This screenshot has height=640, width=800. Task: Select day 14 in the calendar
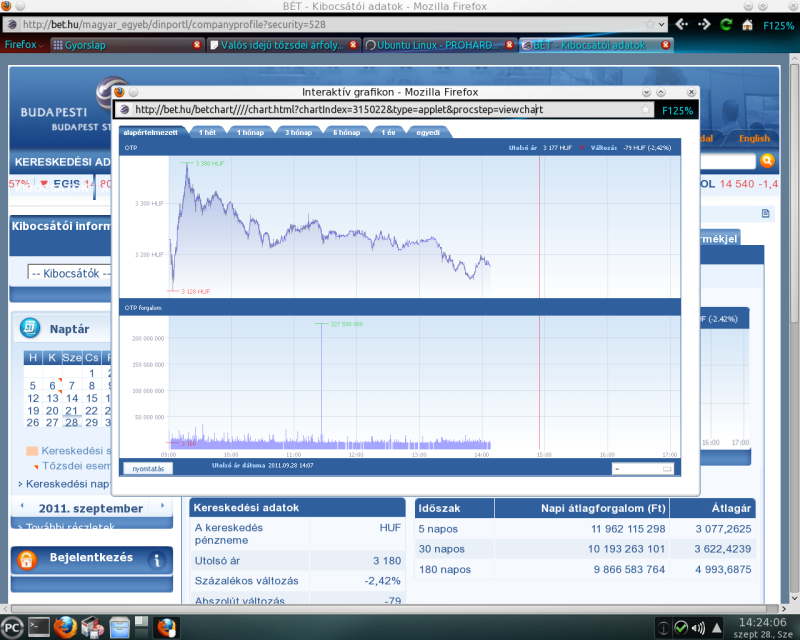point(72,398)
